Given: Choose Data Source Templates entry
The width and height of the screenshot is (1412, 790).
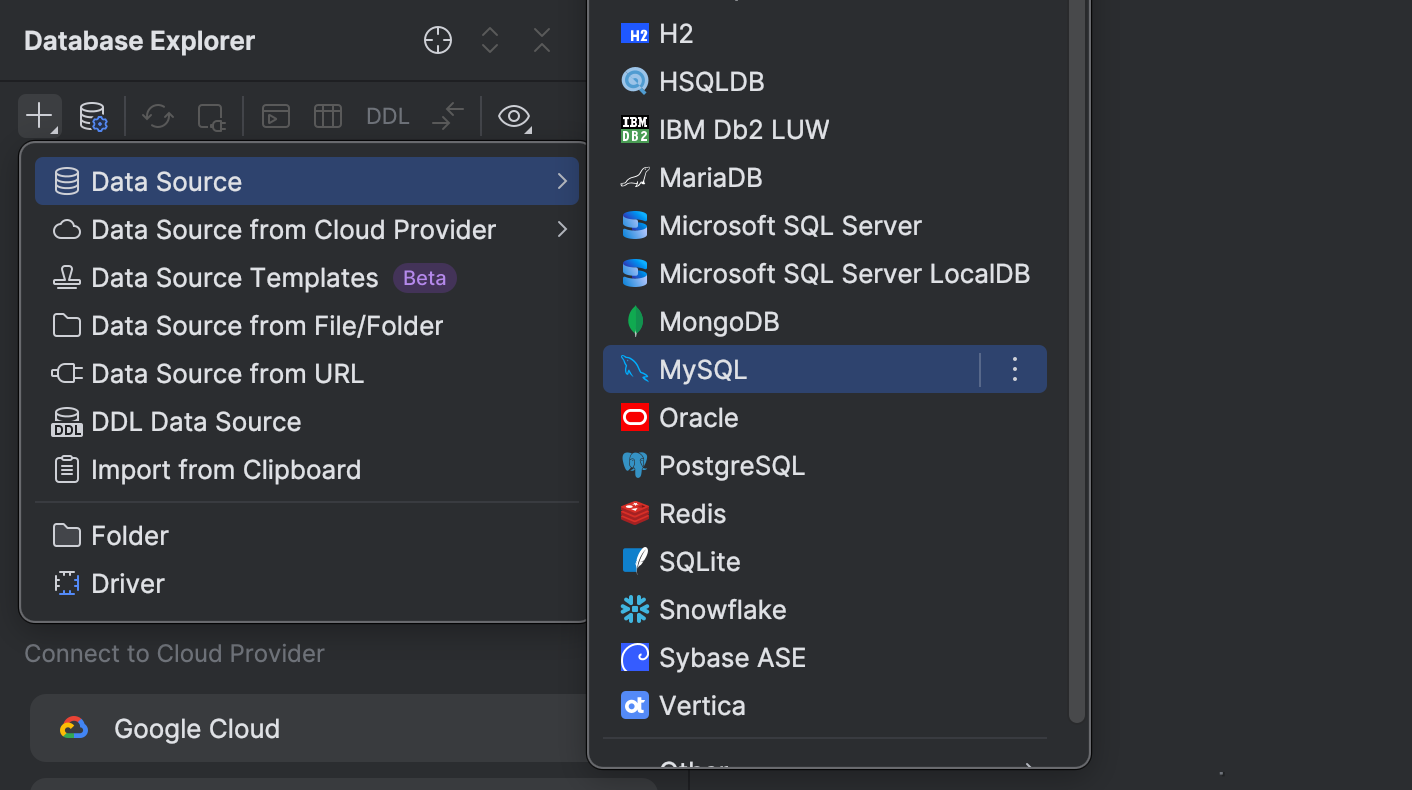Looking at the screenshot, I should click(307, 277).
